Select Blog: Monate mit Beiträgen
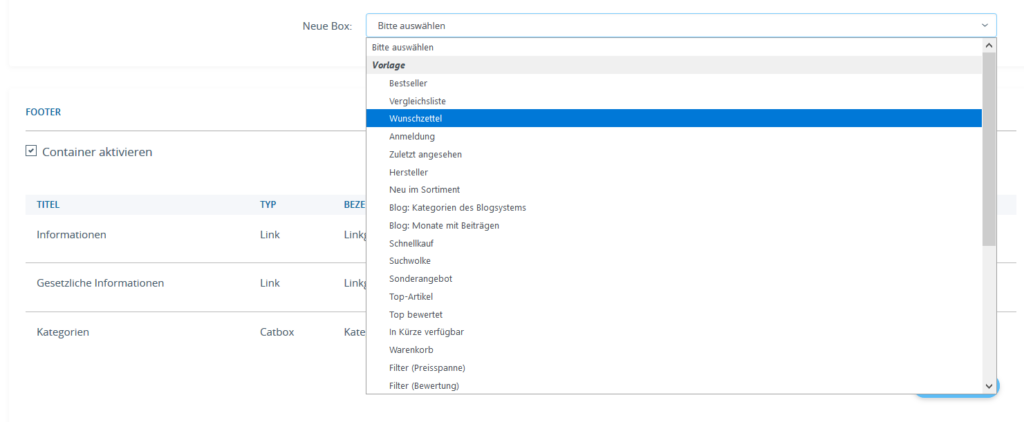 coord(444,225)
